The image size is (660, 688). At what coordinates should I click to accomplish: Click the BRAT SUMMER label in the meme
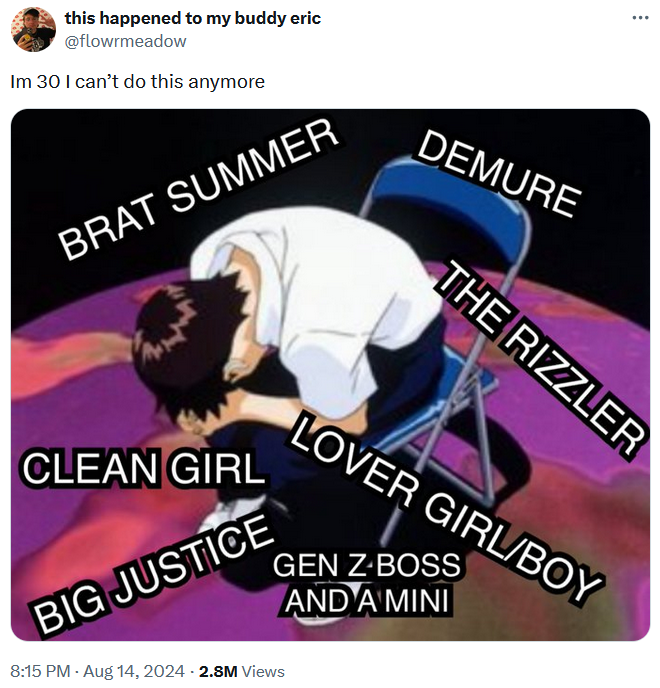pos(195,188)
